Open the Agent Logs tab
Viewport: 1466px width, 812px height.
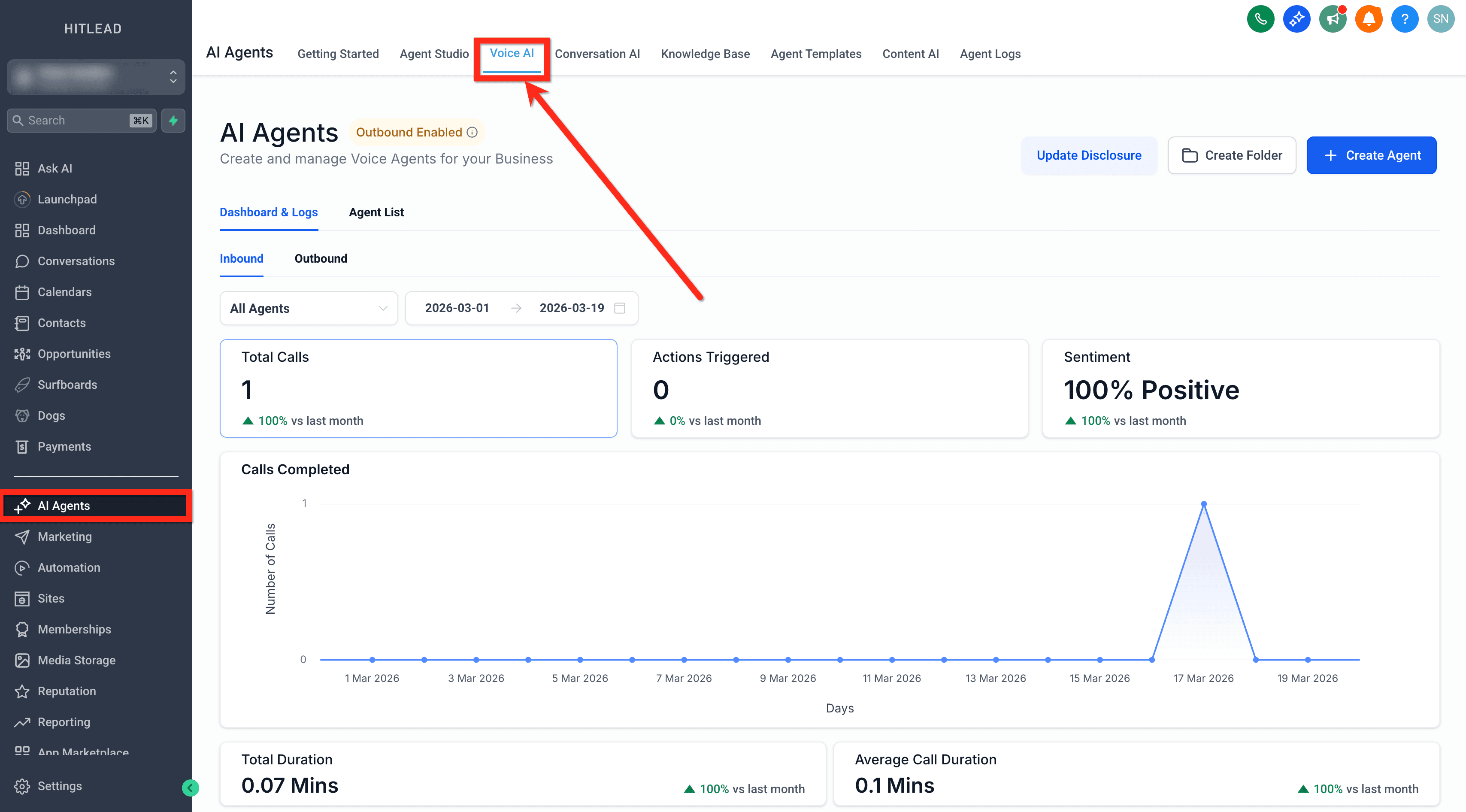coord(990,54)
